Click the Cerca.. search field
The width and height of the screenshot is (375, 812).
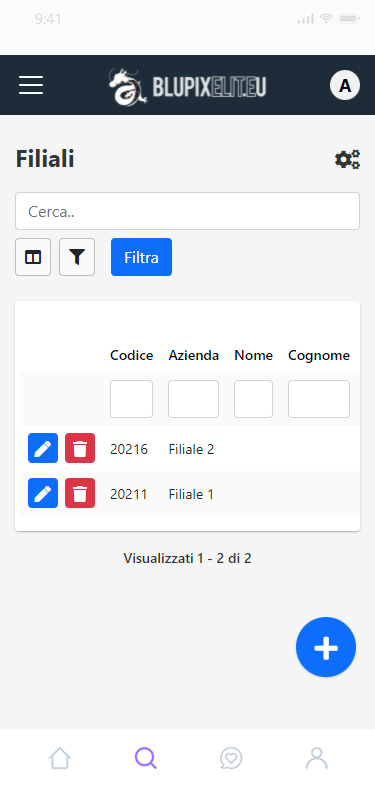(x=188, y=211)
